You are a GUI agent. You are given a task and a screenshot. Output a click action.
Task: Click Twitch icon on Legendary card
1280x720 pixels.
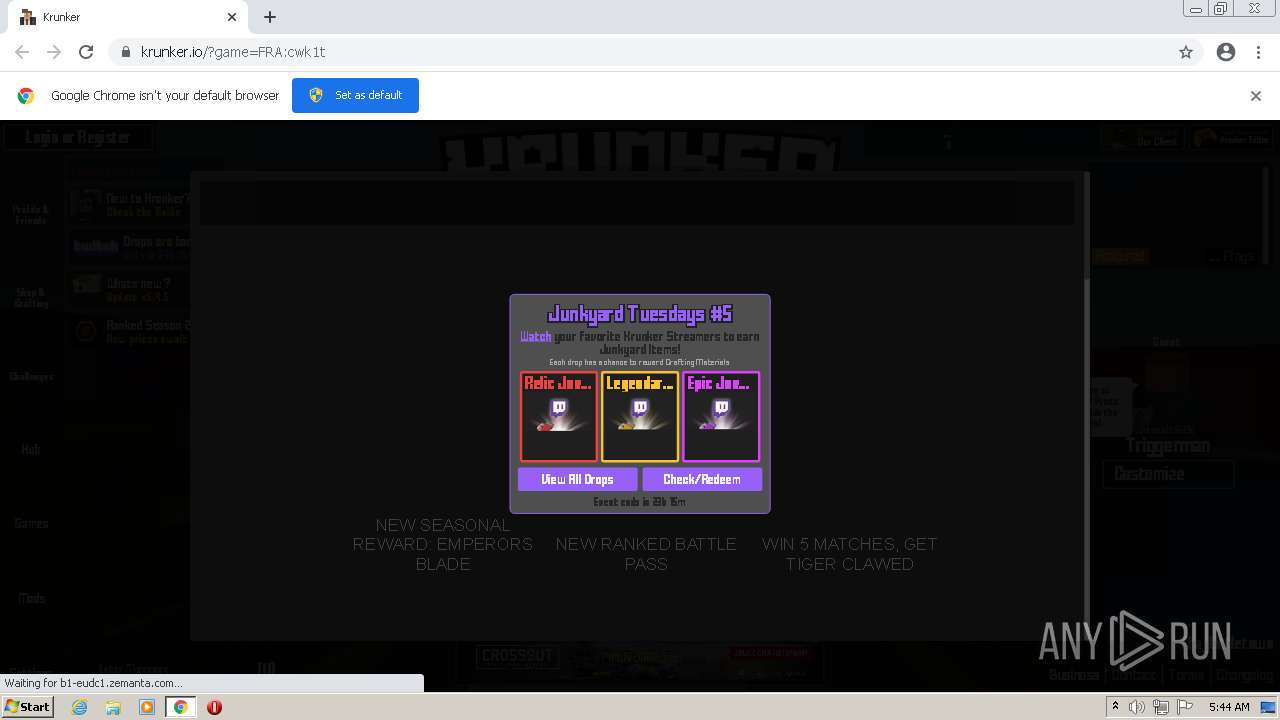[640, 407]
